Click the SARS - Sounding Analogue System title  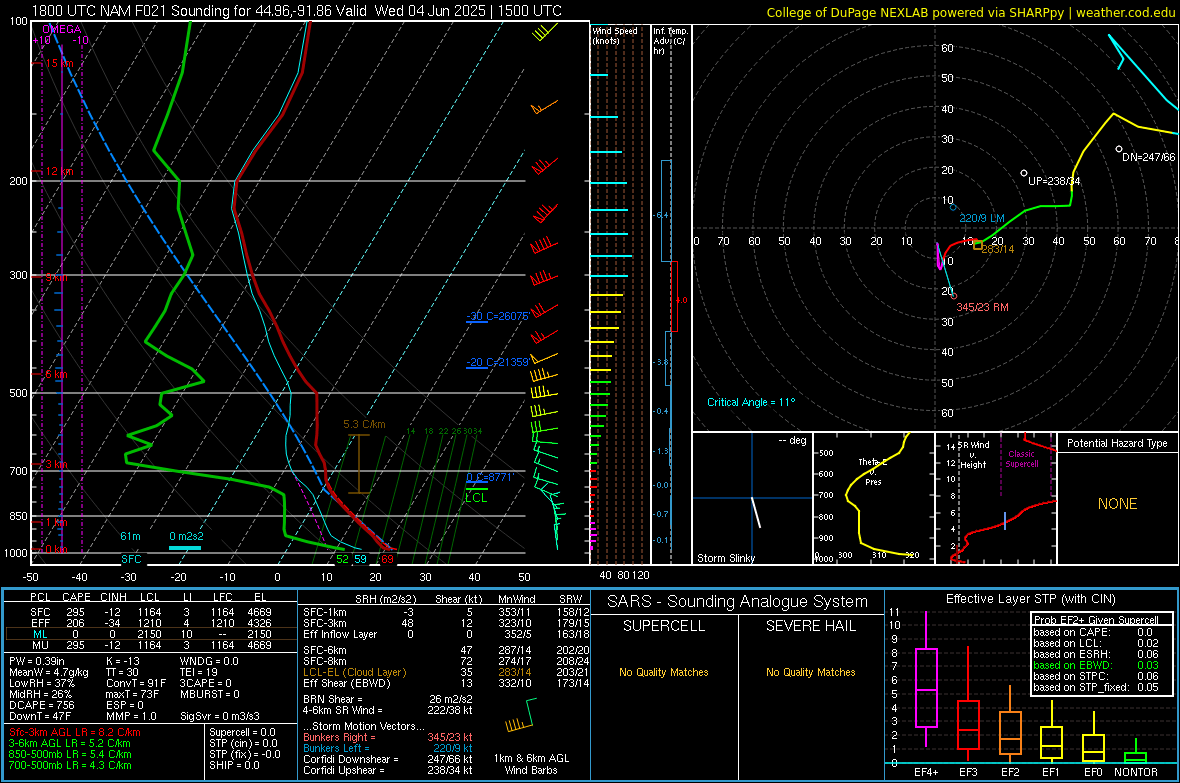[738, 602]
